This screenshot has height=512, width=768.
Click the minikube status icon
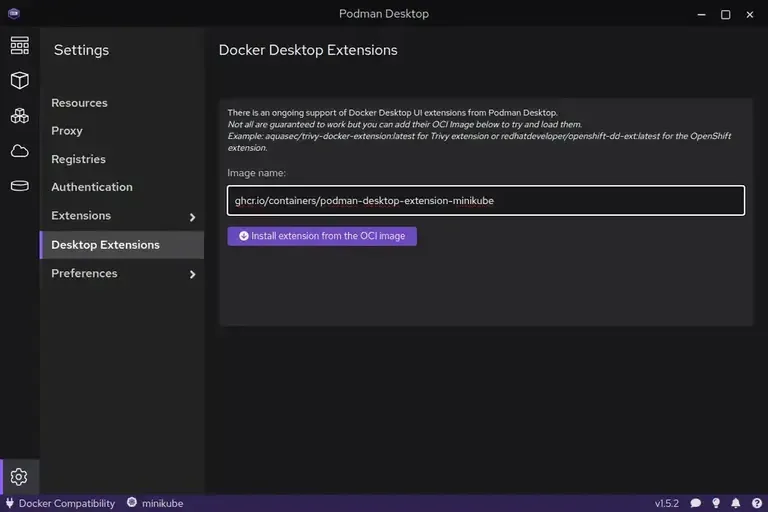[x=132, y=502]
